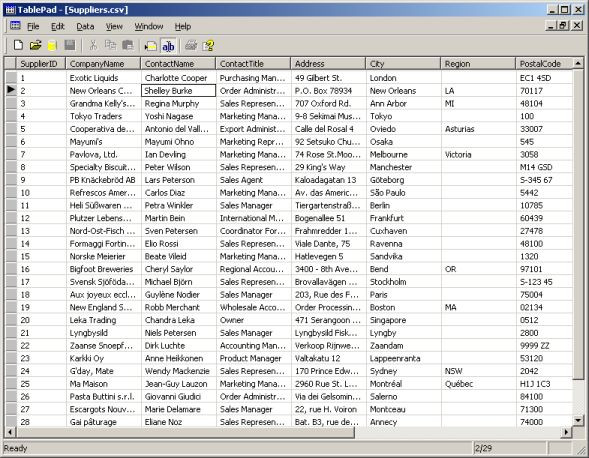Image resolution: width=589 pixels, height=458 pixels.
Task: Select the Shelley Burke contact cell
Action: pos(178,91)
